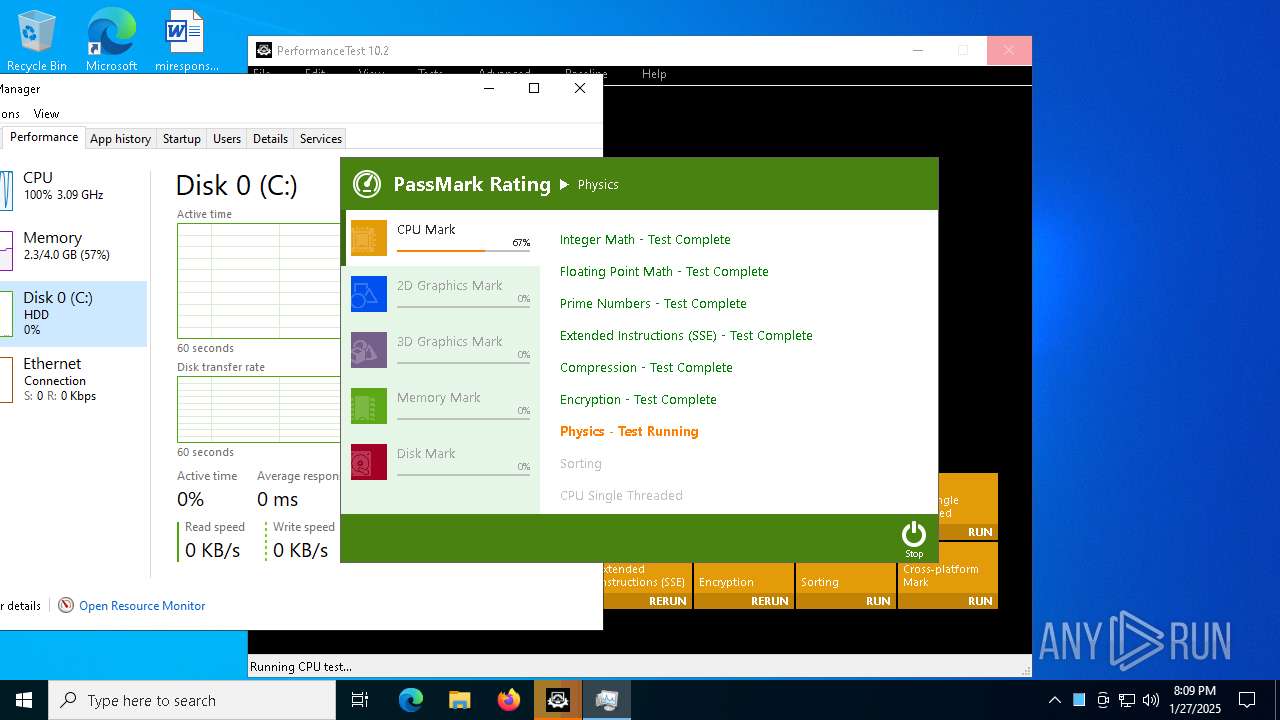Open File Explorer from taskbar
Image resolution: width=1280 pixels, height=720 pixels.
click(459, 700)
